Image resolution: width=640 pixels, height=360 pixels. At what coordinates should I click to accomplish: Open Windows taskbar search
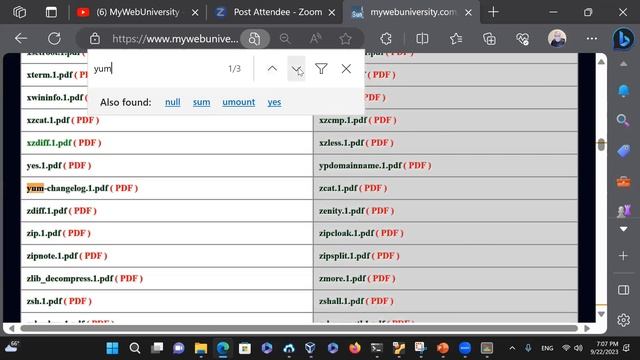(x=135, y=348)
